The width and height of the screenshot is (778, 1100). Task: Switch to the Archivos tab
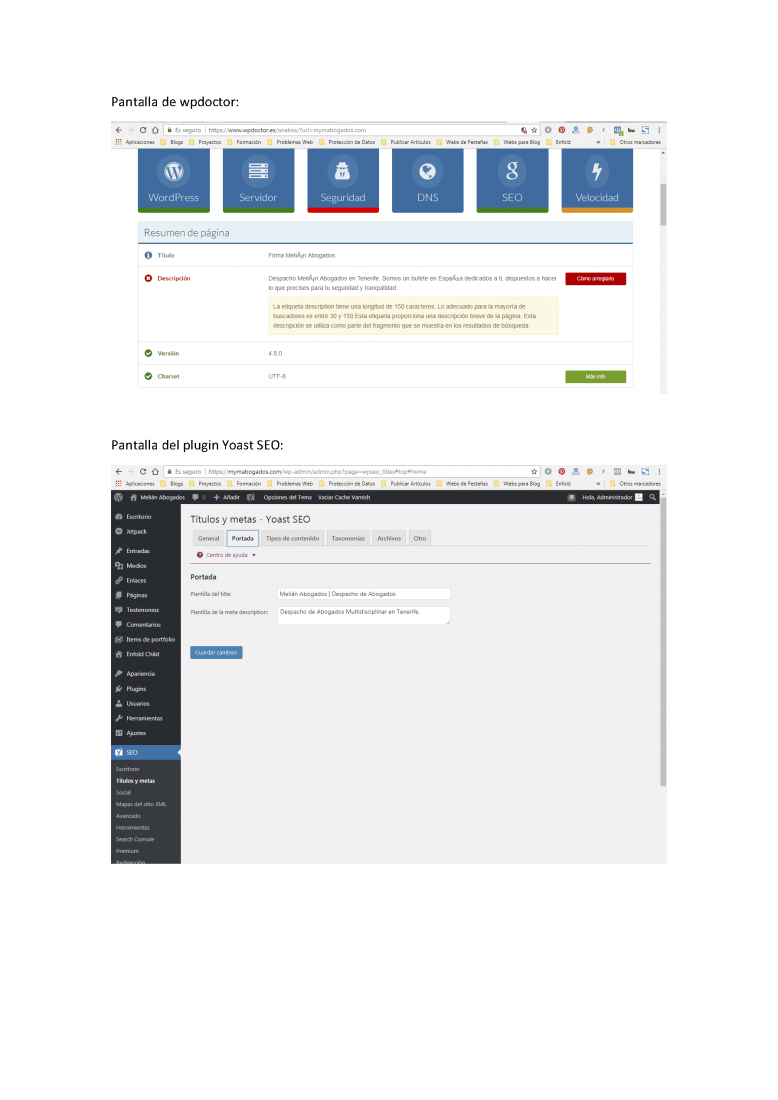click(389, 539)
